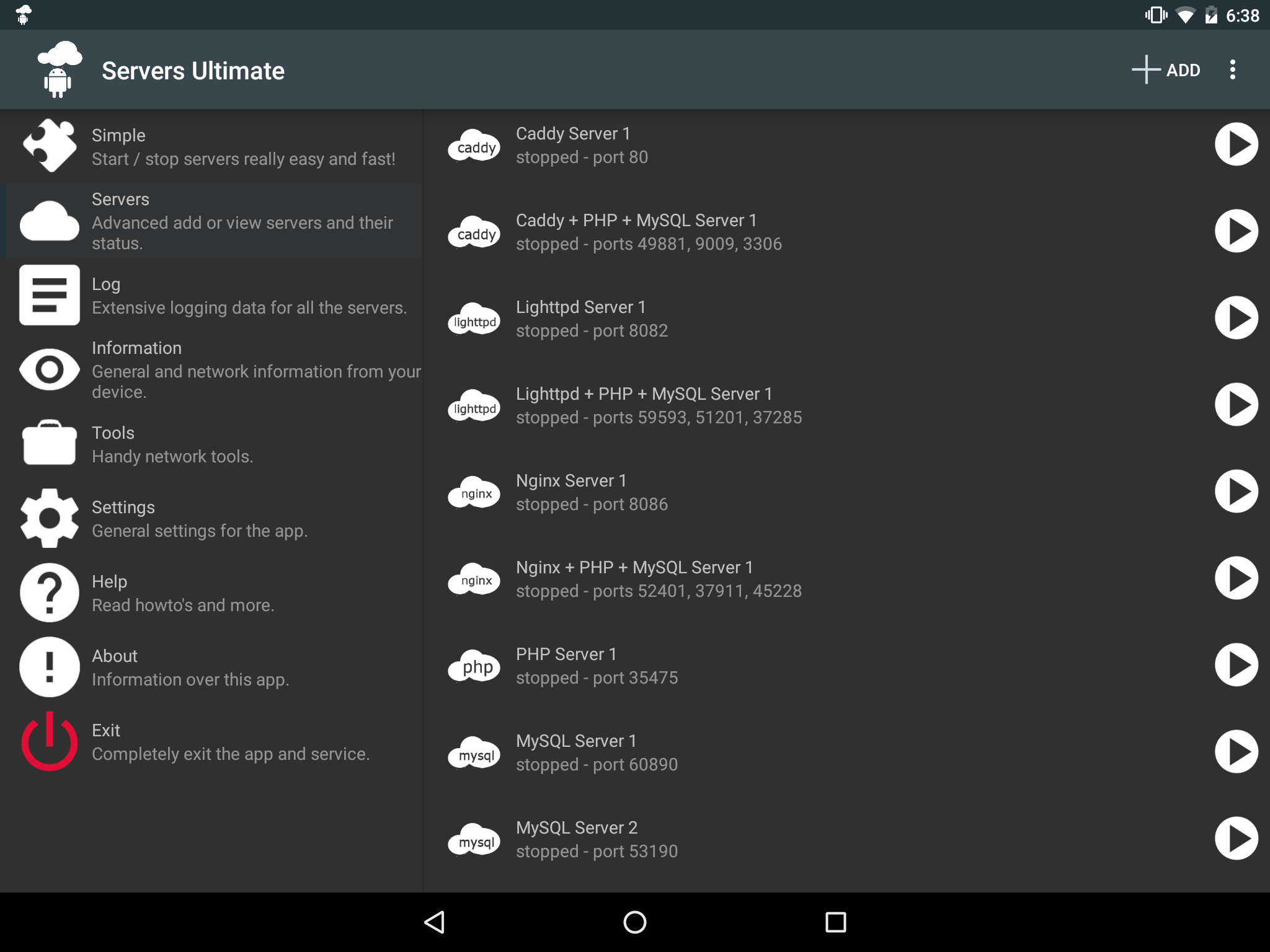
Task: Start Caddy + PHP + MySQL Server 1
Action: coord(1236,231)
